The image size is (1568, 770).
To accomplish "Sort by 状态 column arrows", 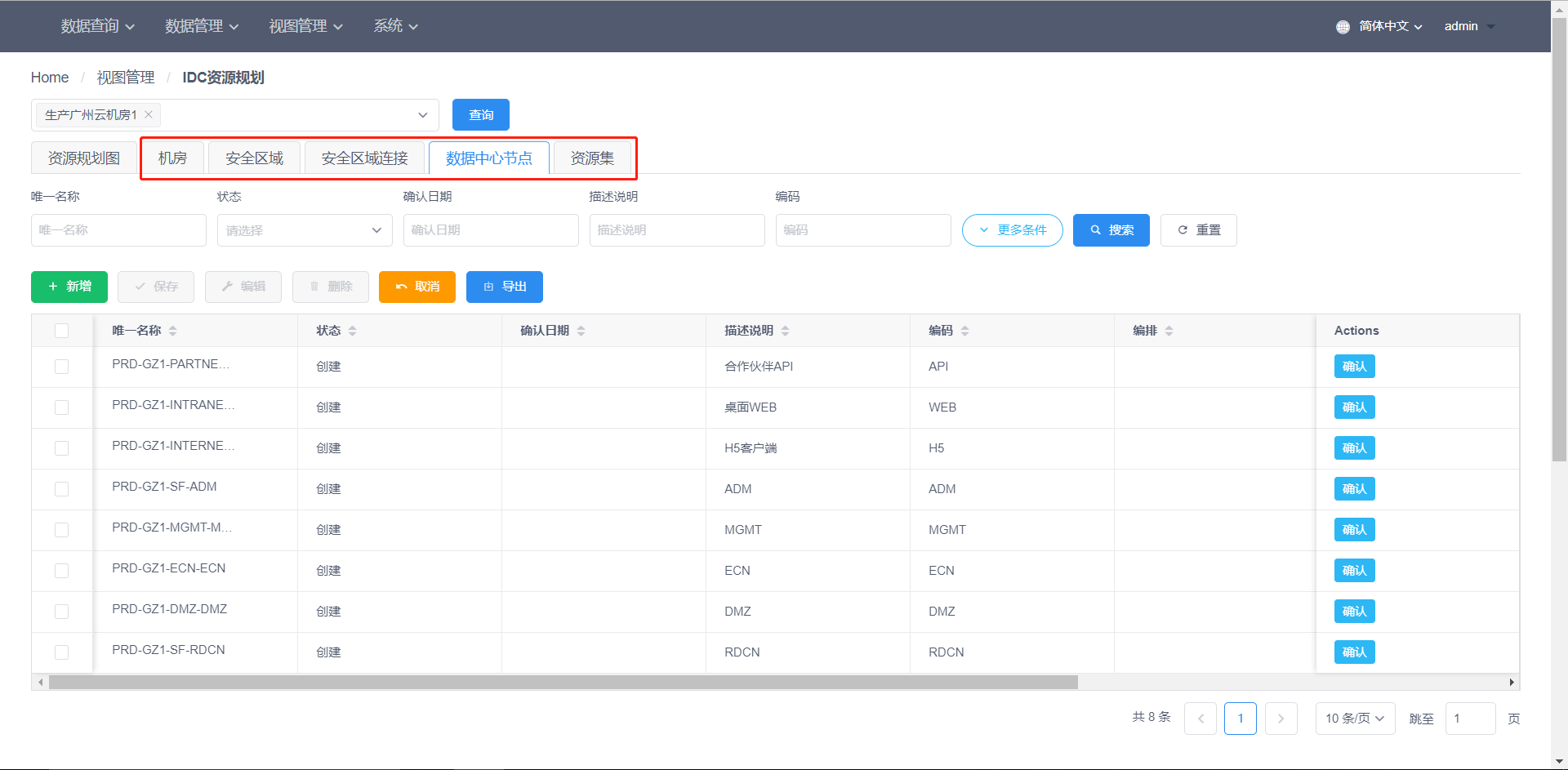I will point(352,331).
